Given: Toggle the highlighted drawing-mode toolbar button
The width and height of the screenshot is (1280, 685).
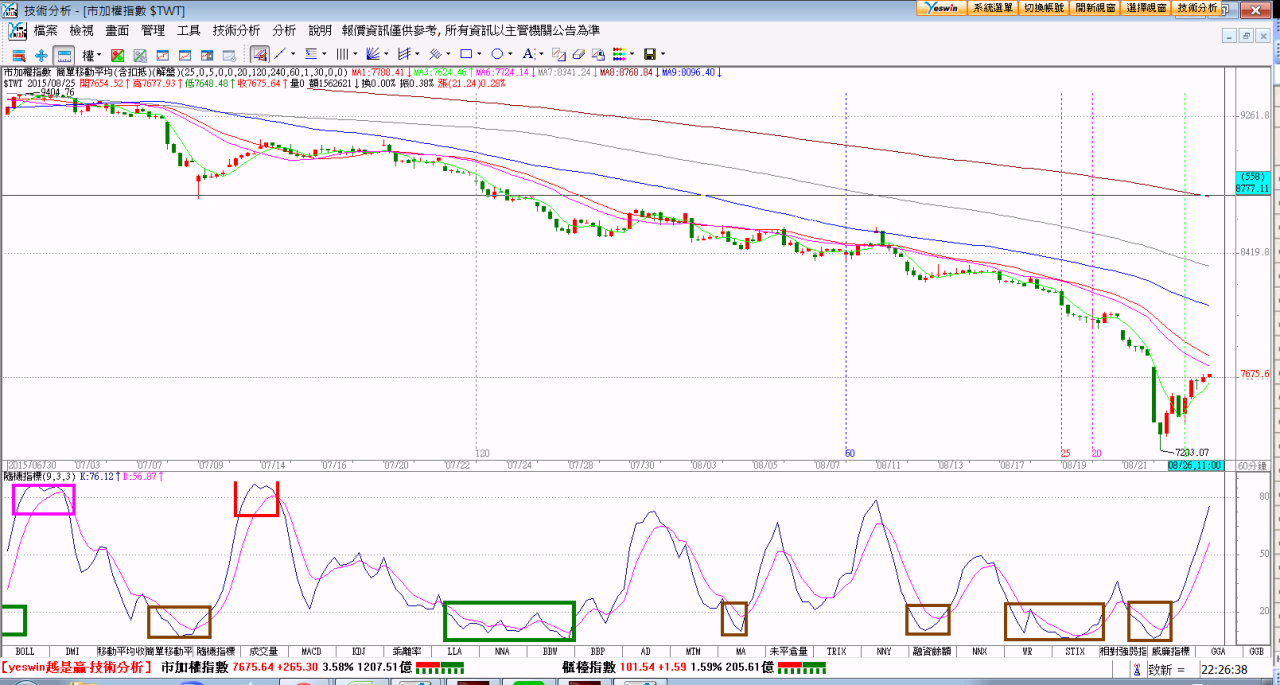Looking at the screenshot, I should click(x=259, y=54).
